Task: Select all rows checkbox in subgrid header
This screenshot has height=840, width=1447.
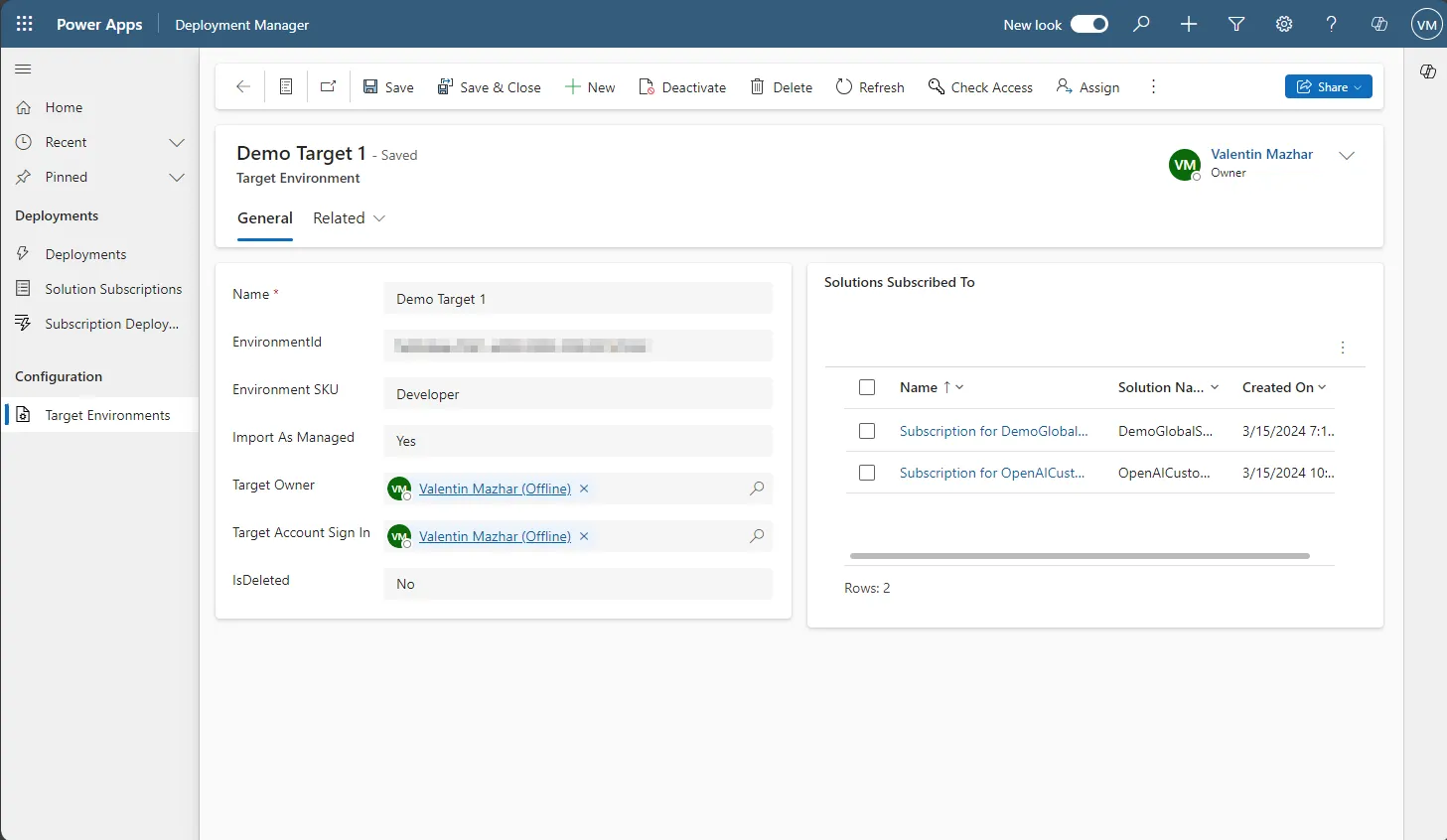Action: pos(867,387)
